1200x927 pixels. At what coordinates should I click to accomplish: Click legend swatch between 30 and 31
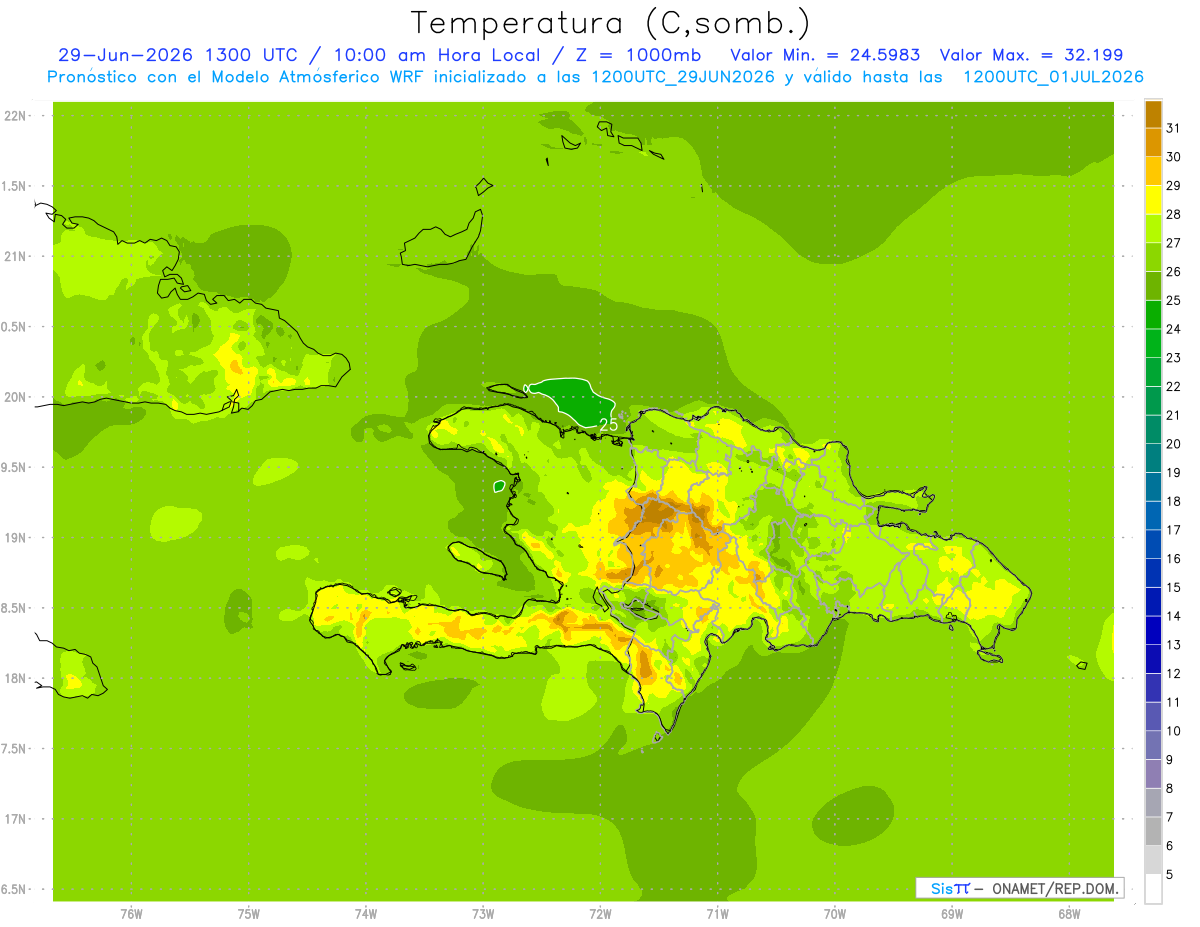(x=1153, y=143)
